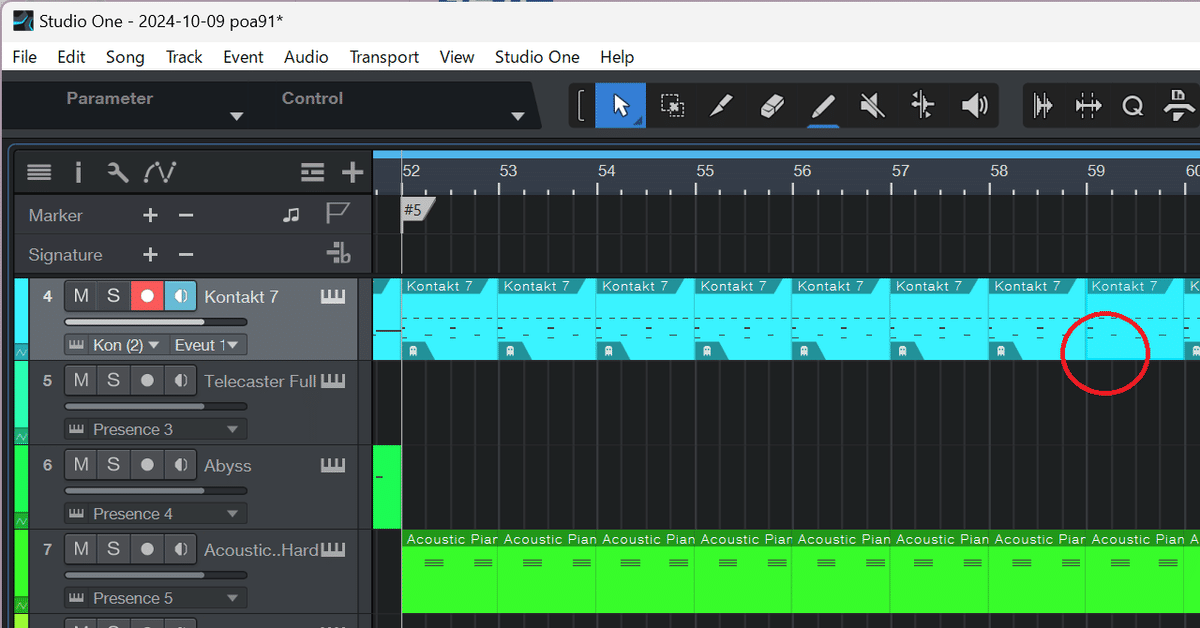Click the flag icon on Marker row
1200x628 pixels.
(x=336, y=214)
